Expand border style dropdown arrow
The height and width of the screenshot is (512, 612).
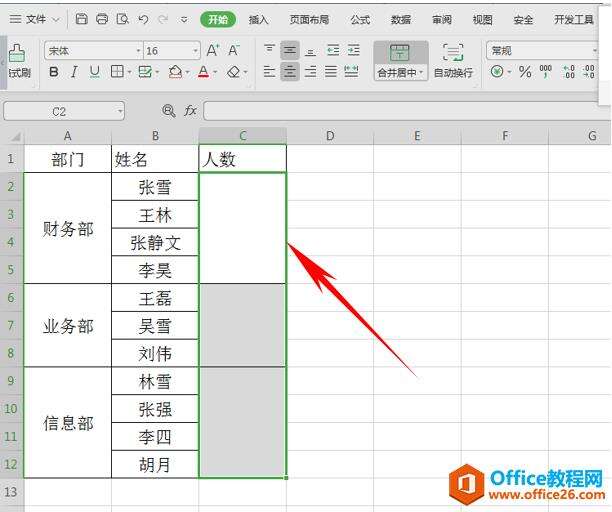point(128,72)
